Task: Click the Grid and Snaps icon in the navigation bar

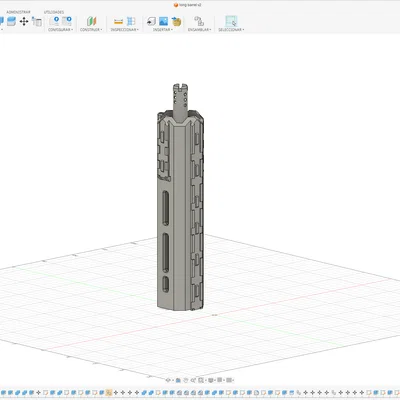Action: 219,380
